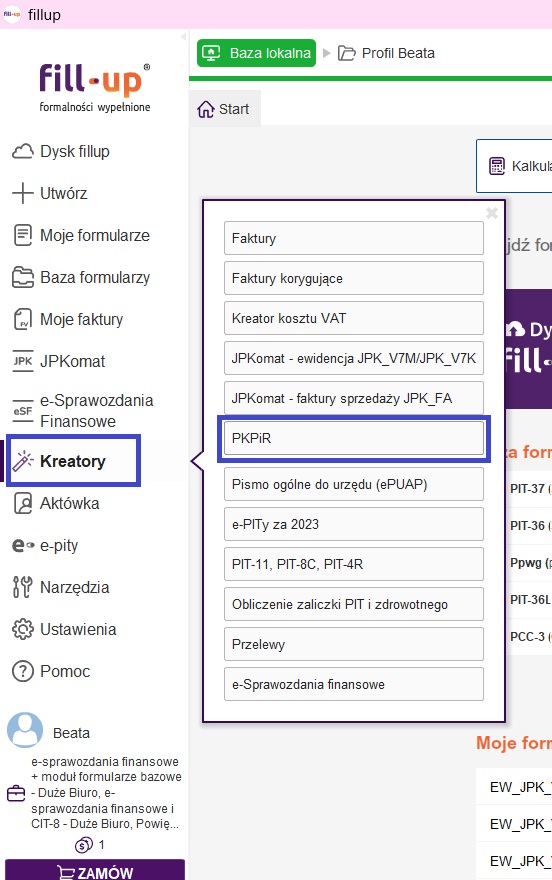Click the Aktówka briefcase icon
Viewport: 552px width, 880px height.
click(22, 503)
